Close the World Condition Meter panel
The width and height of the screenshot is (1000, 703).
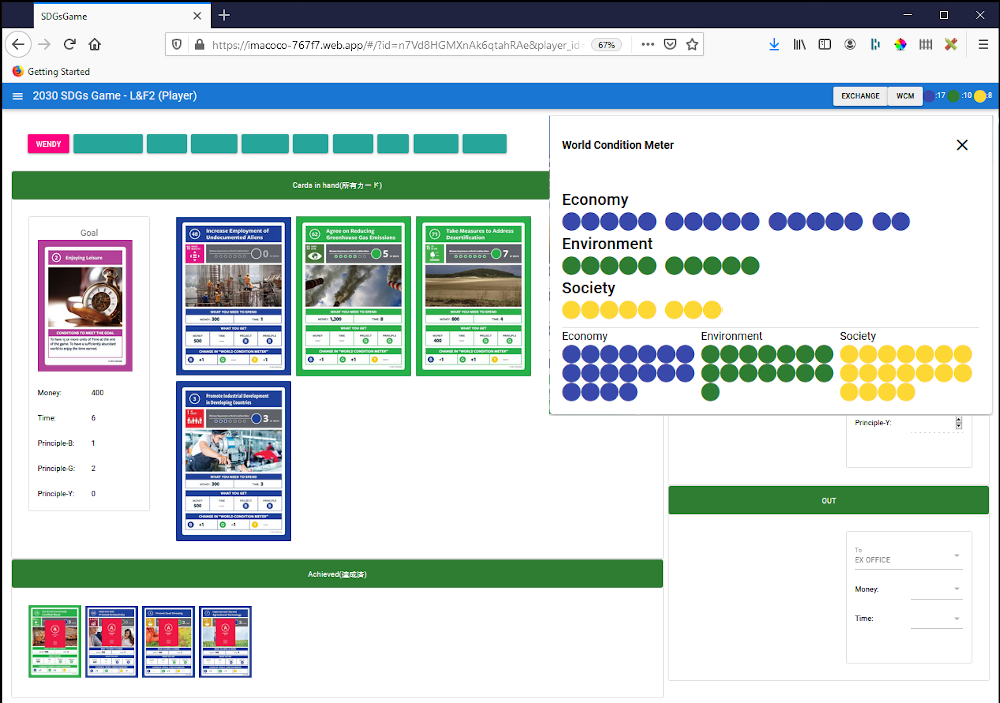click(962, 145)
